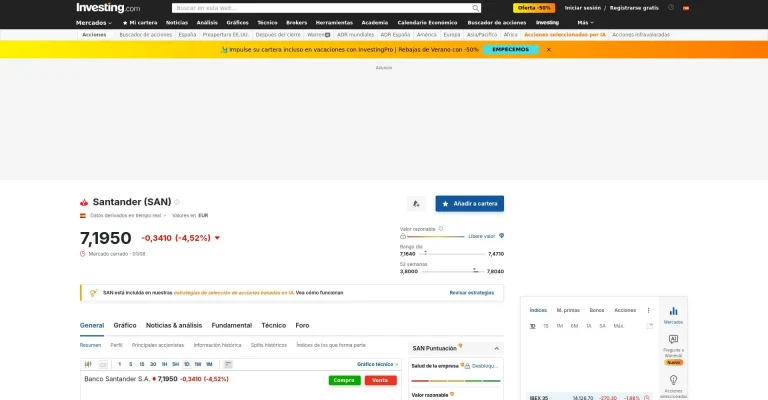Switch to the Gráfico tab
768x400 pixels.
pos(125,326)
